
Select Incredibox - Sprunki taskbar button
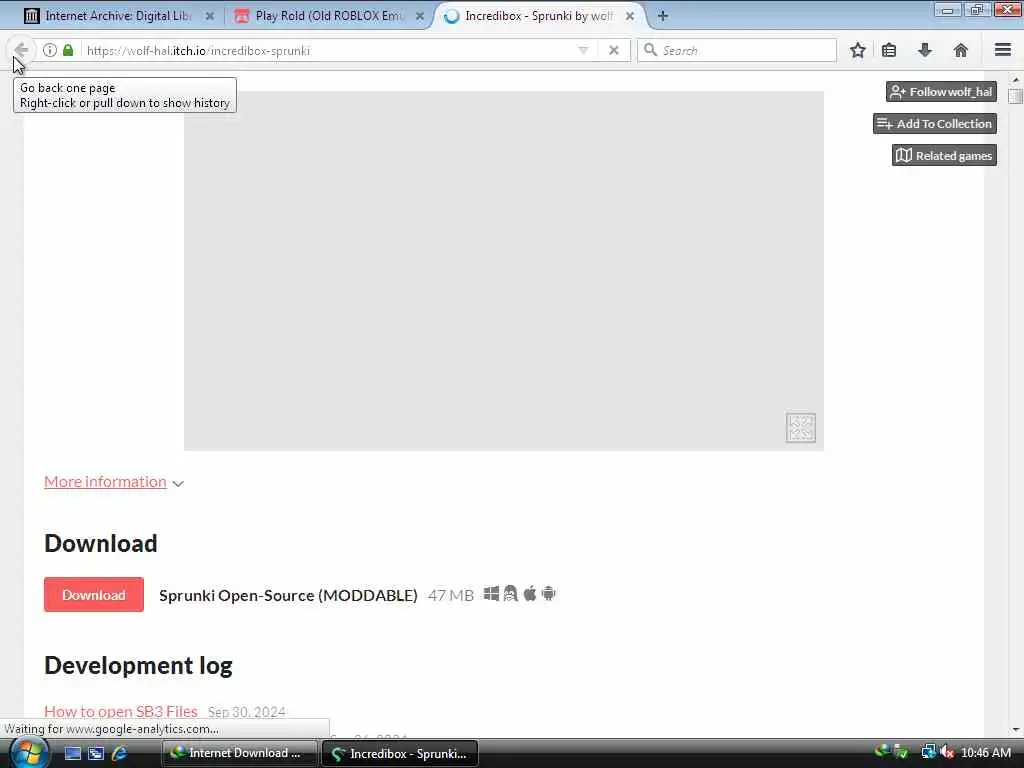tap(400, 753)
